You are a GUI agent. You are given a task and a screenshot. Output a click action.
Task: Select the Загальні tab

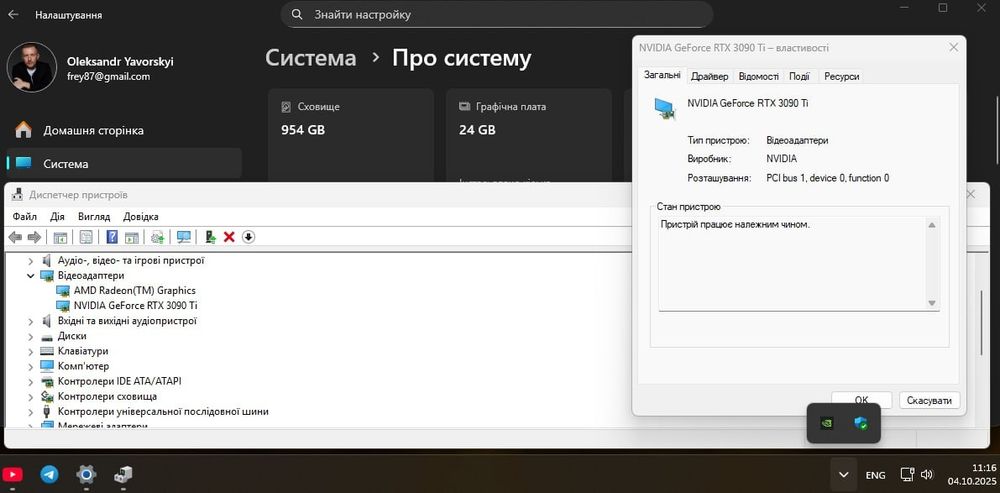[662, 75]
